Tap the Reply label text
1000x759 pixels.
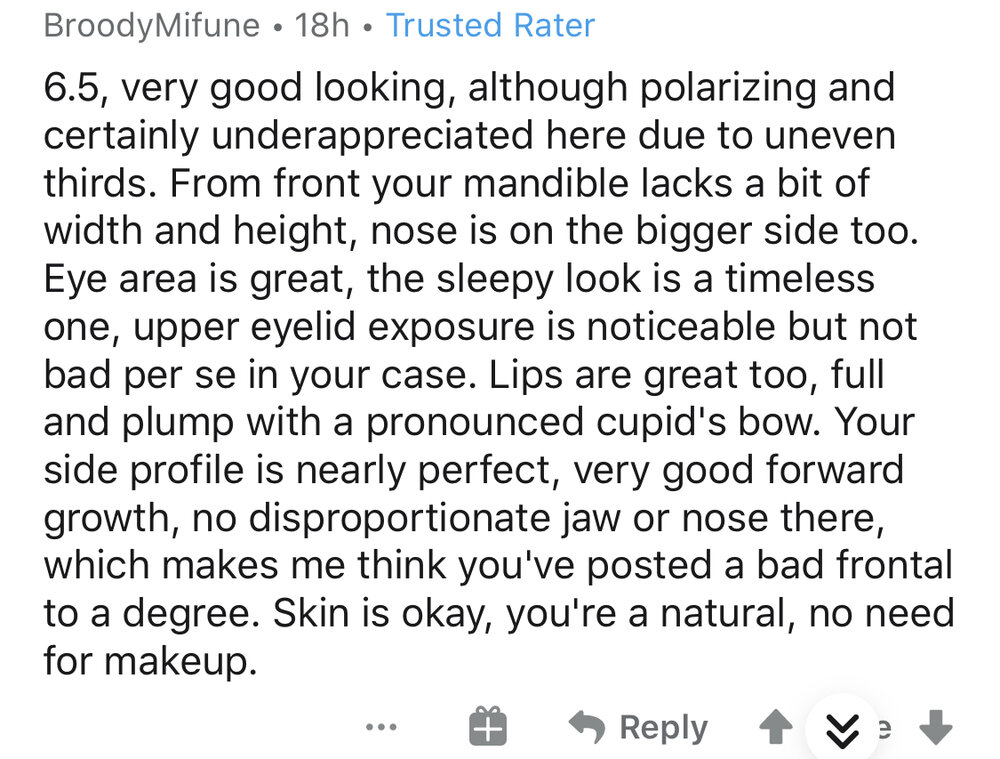pos(663,728)
